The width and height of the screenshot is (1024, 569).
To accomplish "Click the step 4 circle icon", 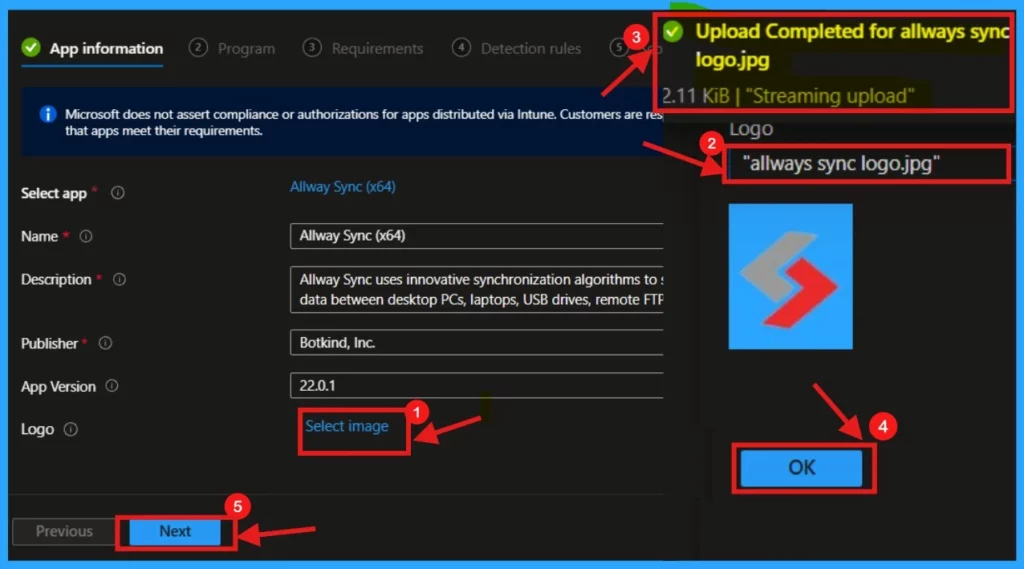I will (x=461, y=48).
